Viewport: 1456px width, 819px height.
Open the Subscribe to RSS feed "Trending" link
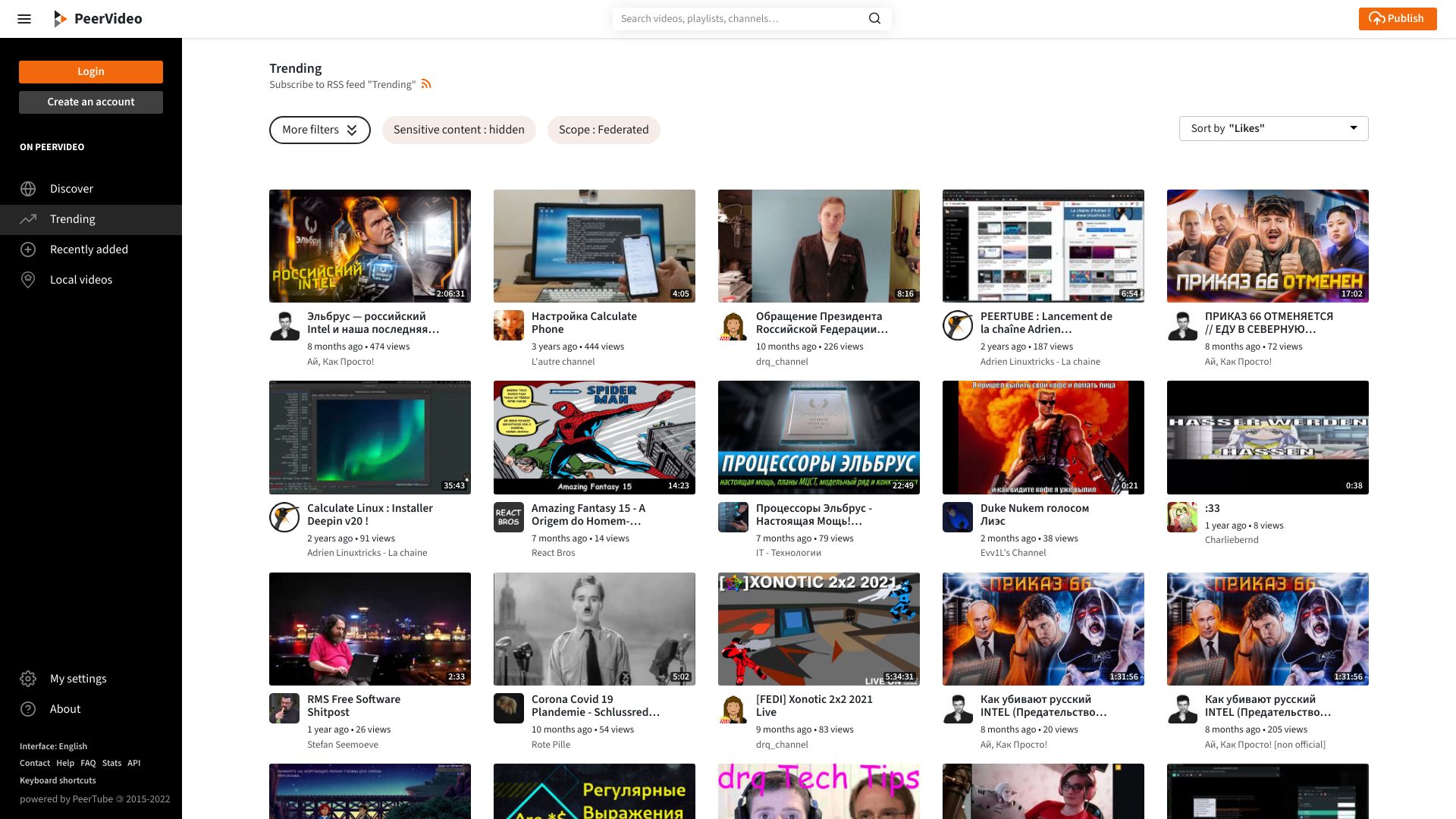(342, 84)
